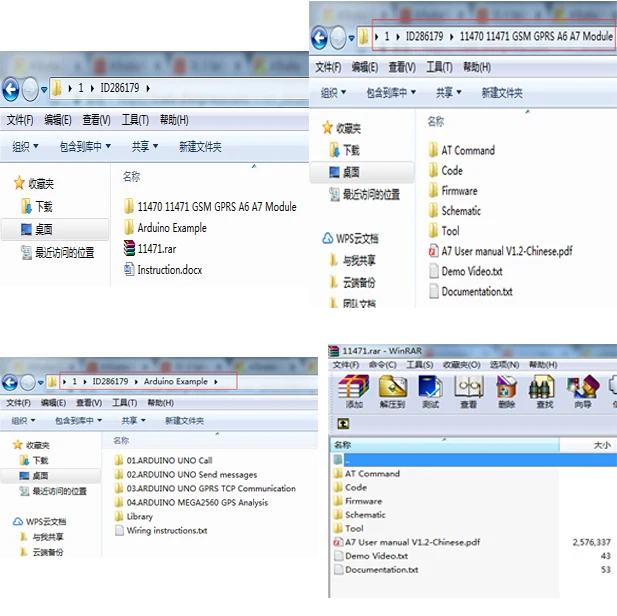Expand breadcrumb arrow after Arduino Example
Image resolution: width=617 pixels, height=616 pixels.
click(x=216, y=382)
